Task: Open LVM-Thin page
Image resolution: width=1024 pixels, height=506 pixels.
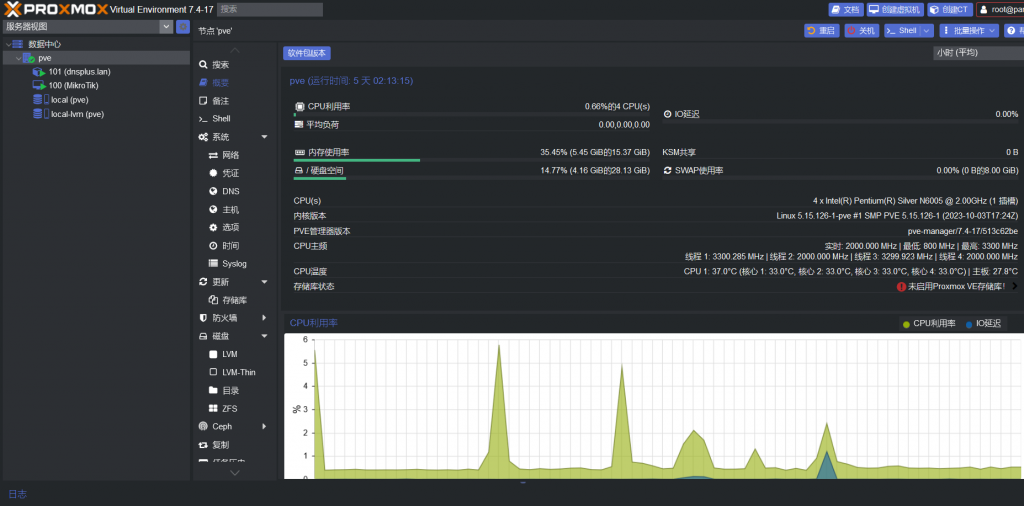Action: pyautogui.click(x=238, y=372)
